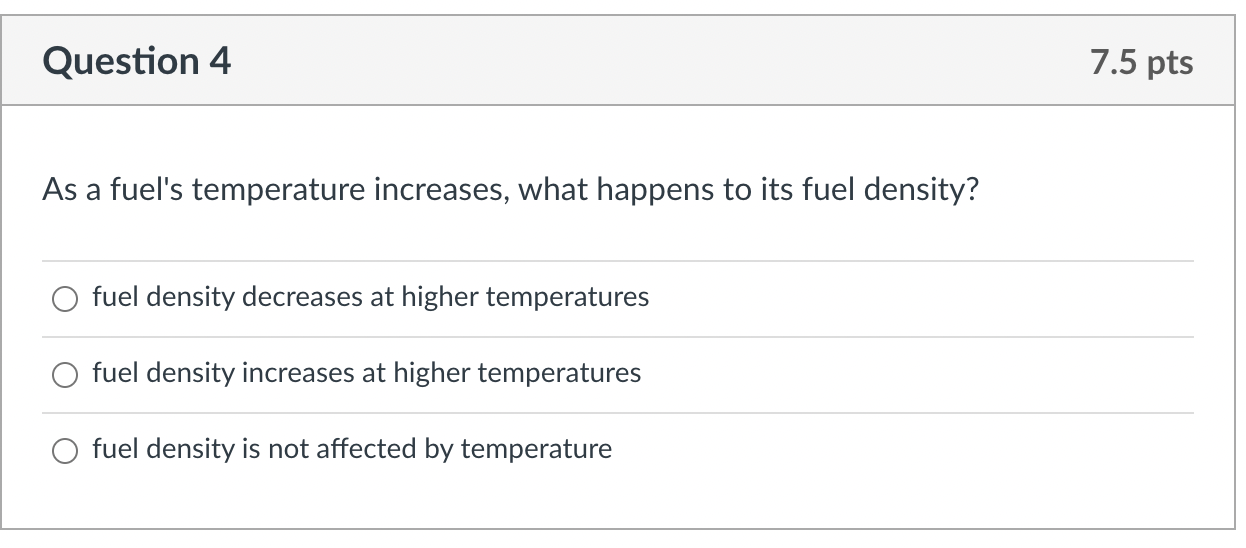1246x548 pixels.
Task: Click label text 'fuel density decreases at higher temperatures'
Action: tap(371, 297)
